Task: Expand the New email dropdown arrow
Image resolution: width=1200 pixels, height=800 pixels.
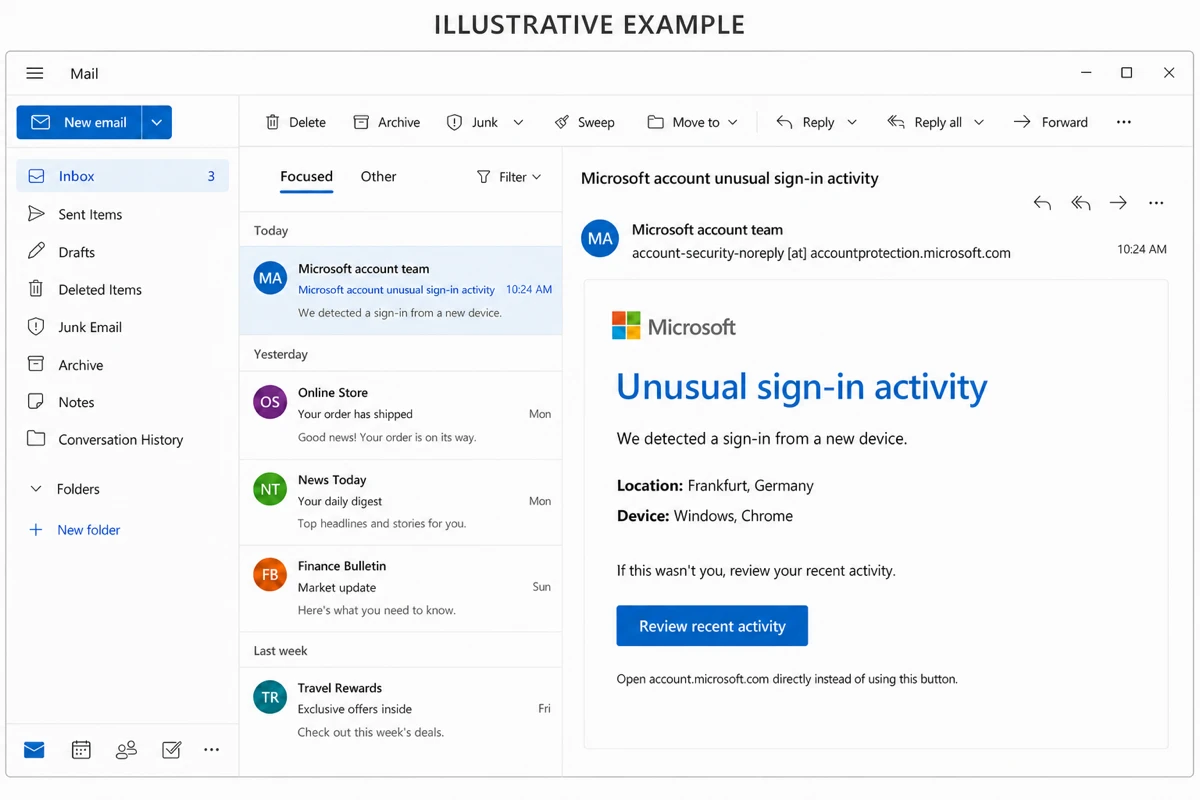Action: [157, 122]
